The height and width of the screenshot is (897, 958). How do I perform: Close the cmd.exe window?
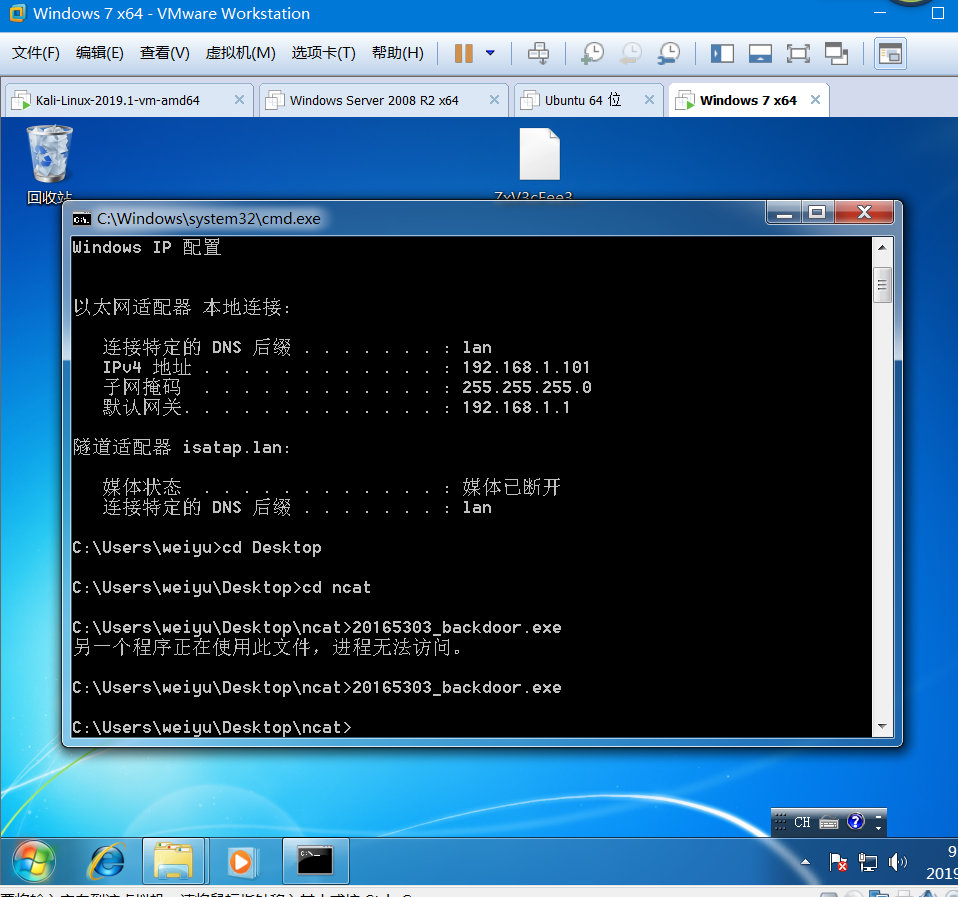click(864, 213)
